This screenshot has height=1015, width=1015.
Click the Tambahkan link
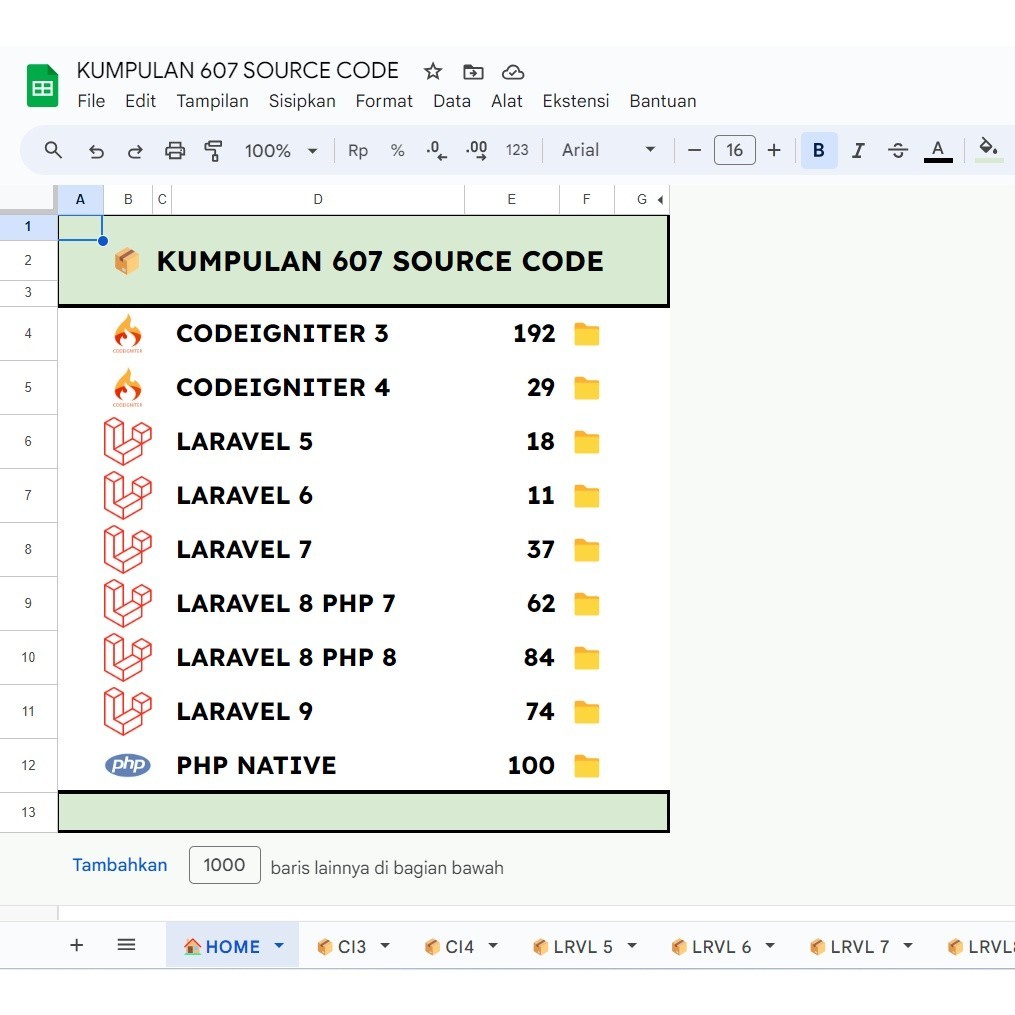coord(120,865)
